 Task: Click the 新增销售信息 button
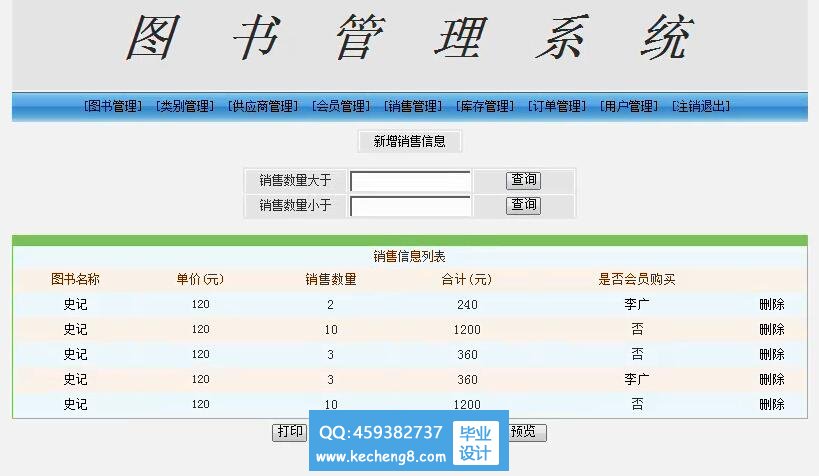[x=410, y=142]
